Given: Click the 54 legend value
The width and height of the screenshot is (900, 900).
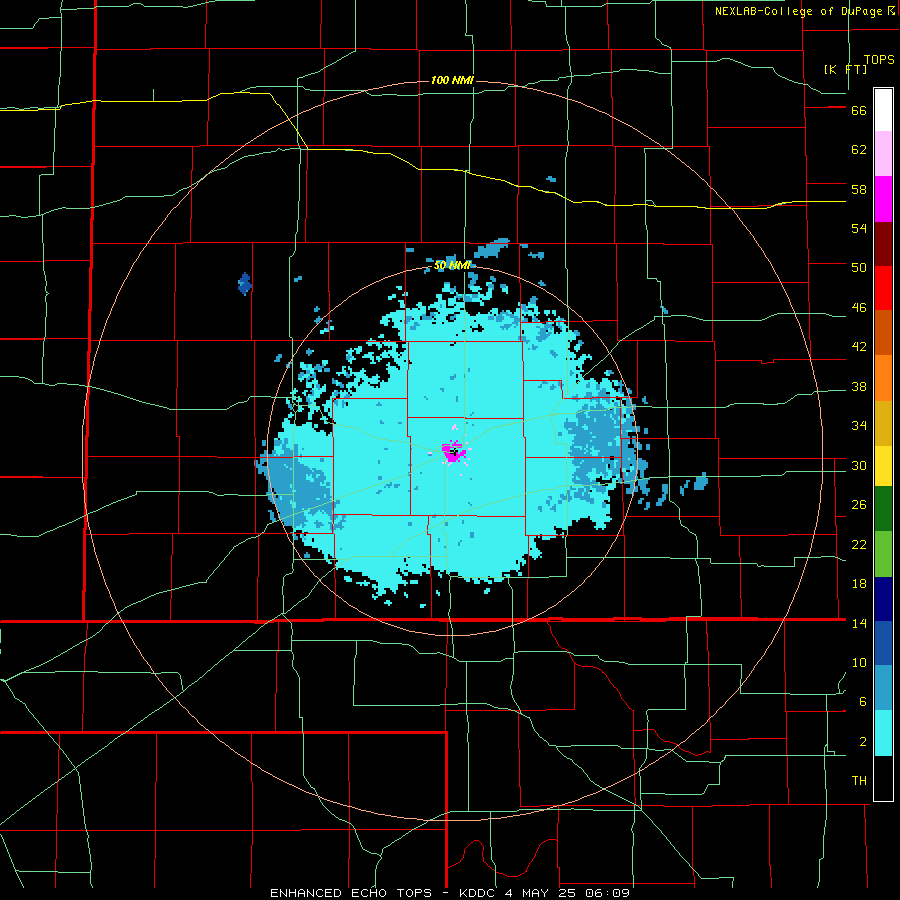Looking at the screenshot, I should click(859, 228).
